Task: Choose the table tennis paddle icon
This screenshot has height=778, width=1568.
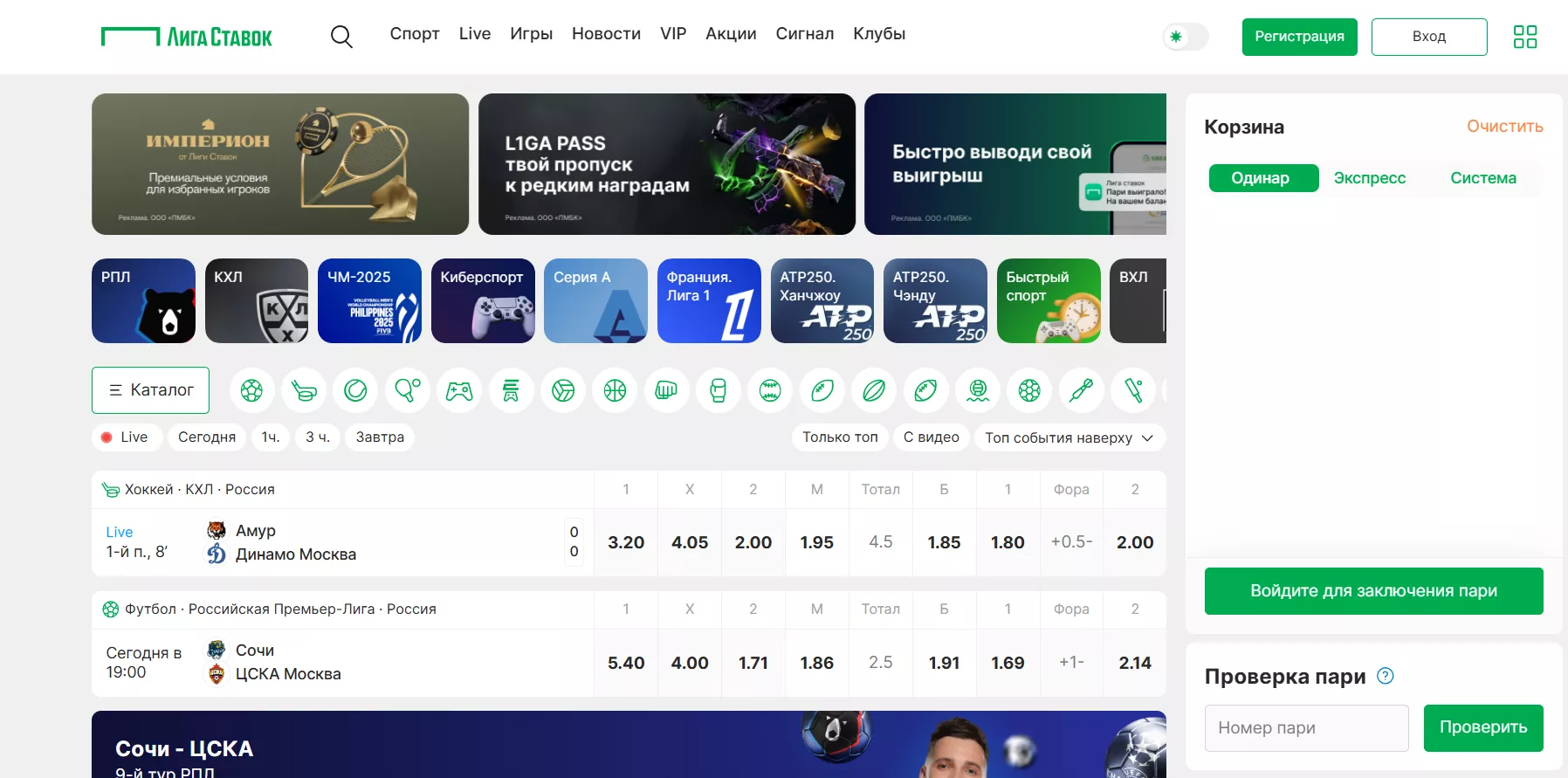Action: (408, 390)
